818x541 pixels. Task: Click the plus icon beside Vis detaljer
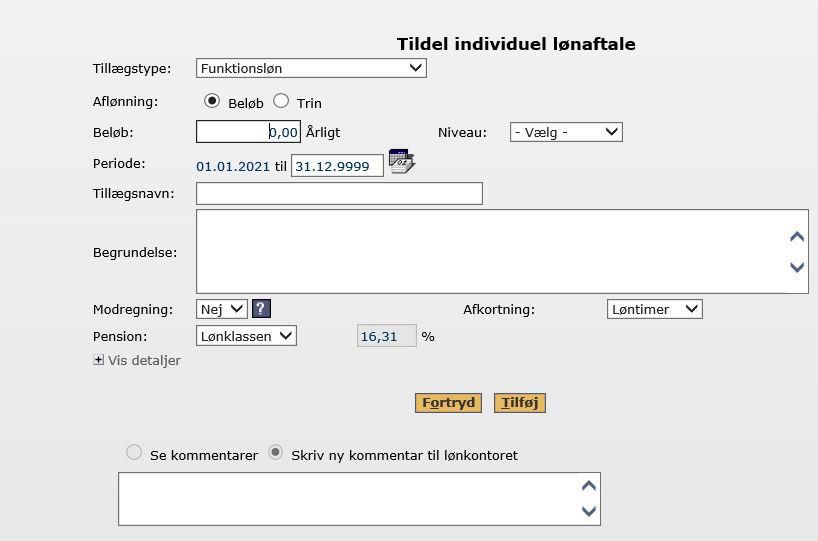coord(98,360)
